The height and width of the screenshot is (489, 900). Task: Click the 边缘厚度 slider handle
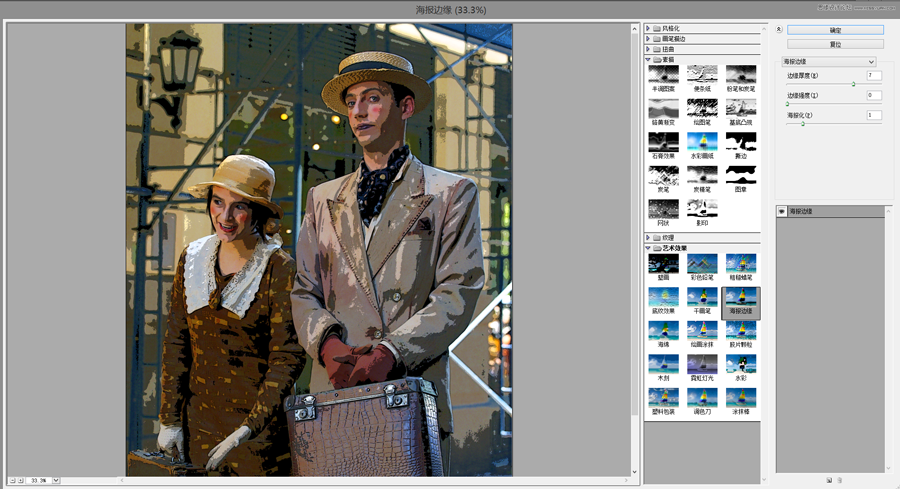(853, 84)
